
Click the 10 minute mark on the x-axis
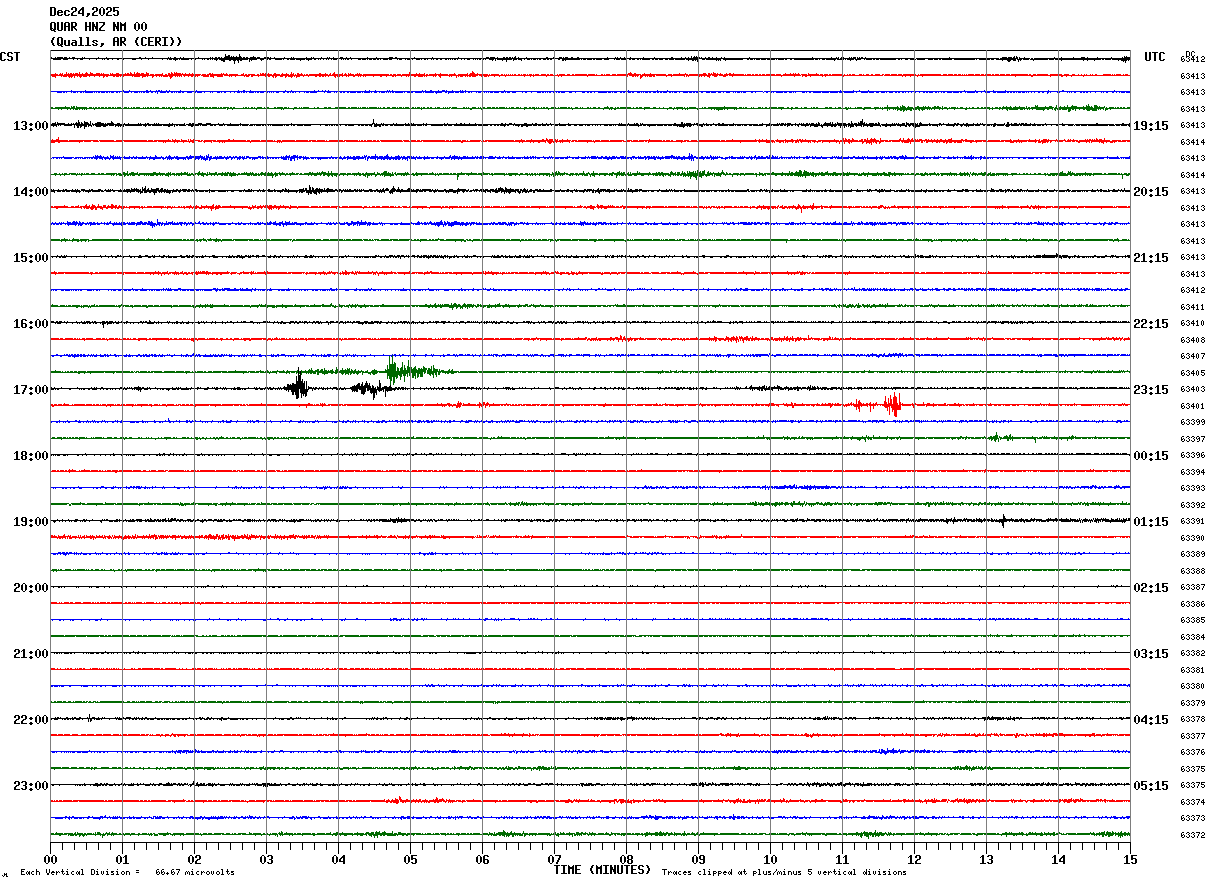tap(770, 860)
